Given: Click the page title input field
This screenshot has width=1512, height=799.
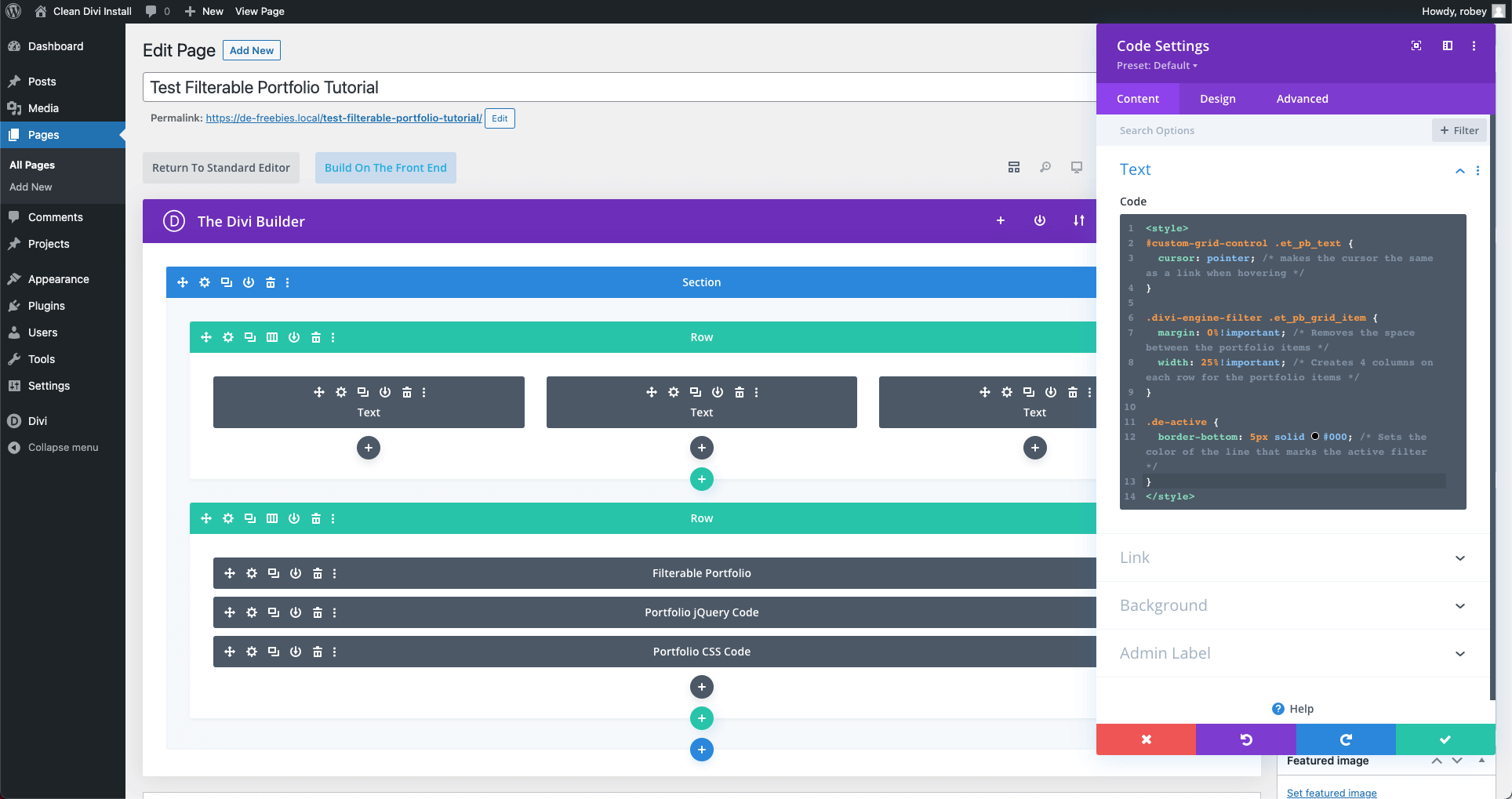Looking at the screenshot, I should point(620,87).
